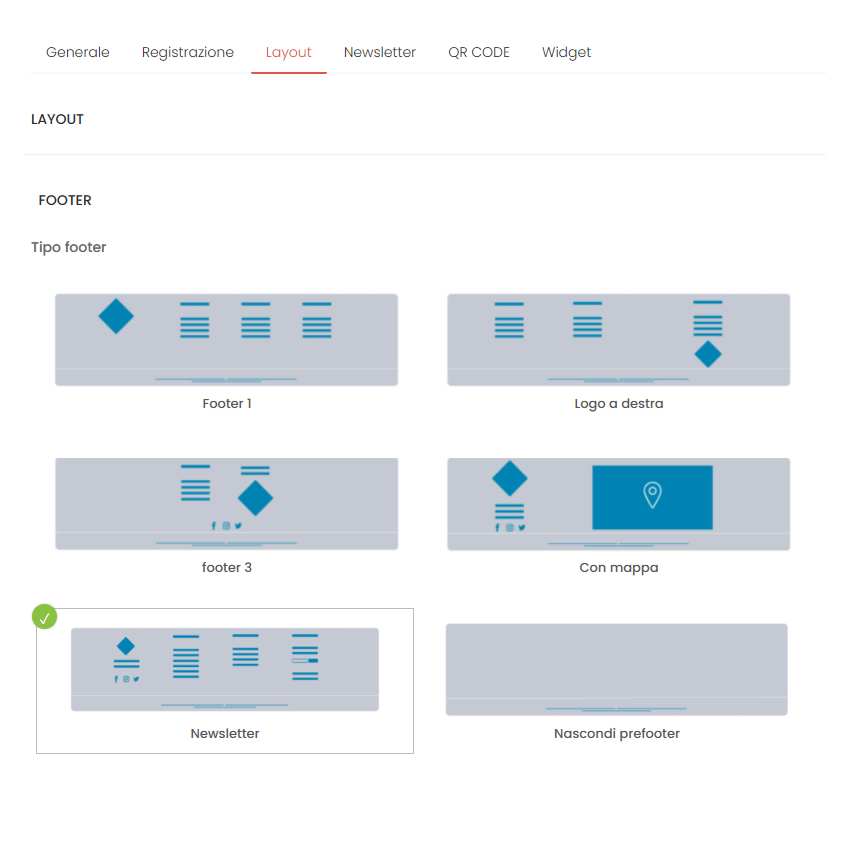Switch to the Generale tab
Image resolution: width=850 pixels, height=850 pixels.
(77, 52)
